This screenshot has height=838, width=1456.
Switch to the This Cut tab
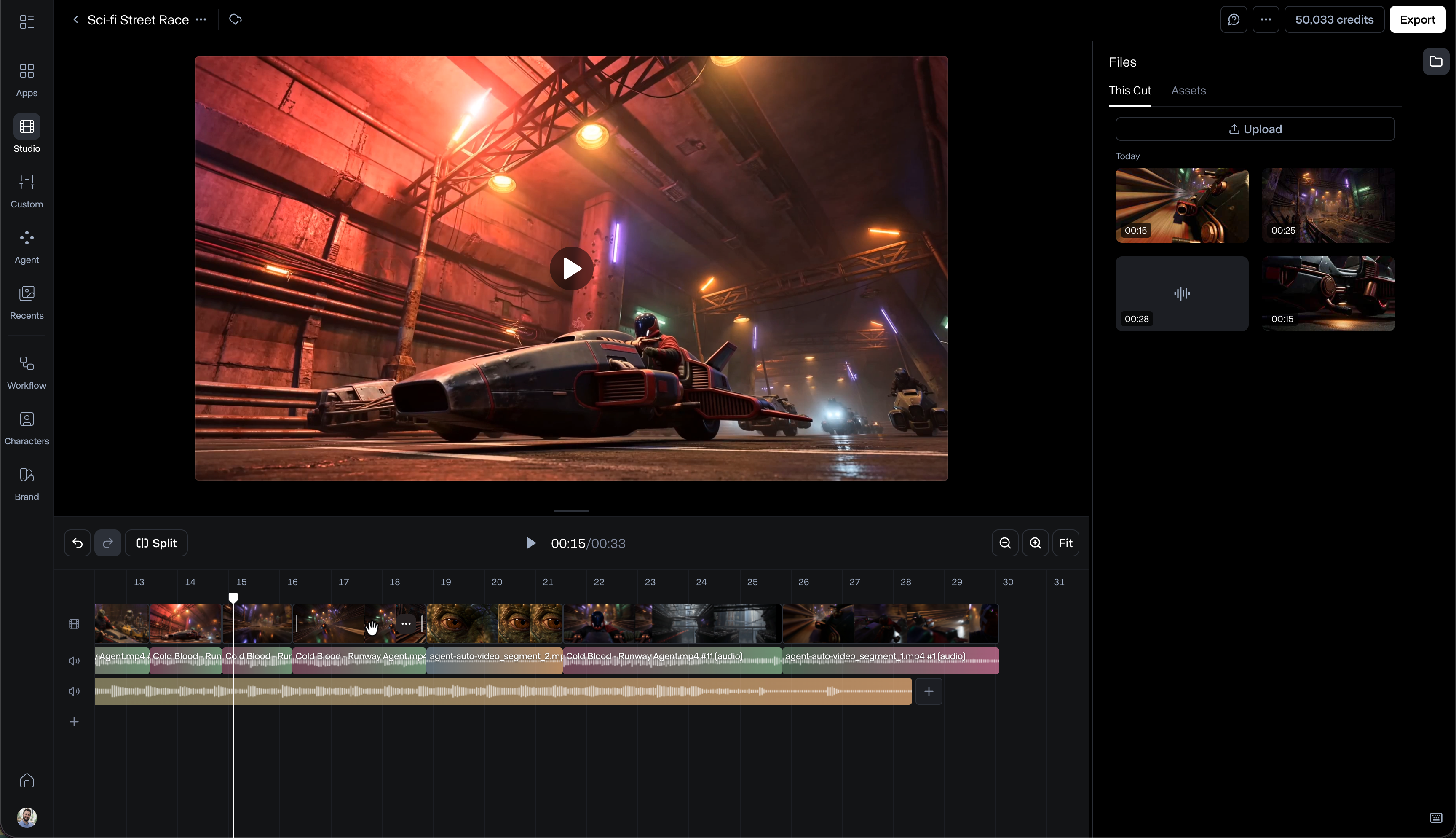(x=1129, y=90)
